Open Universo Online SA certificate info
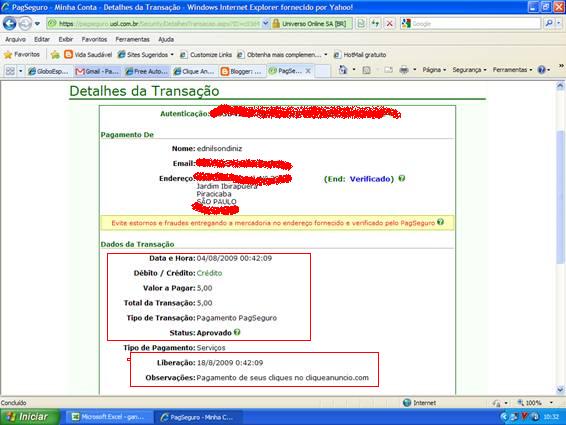This screenshot has height=425, width=566. pyautogui.click(x=314, y=24)
